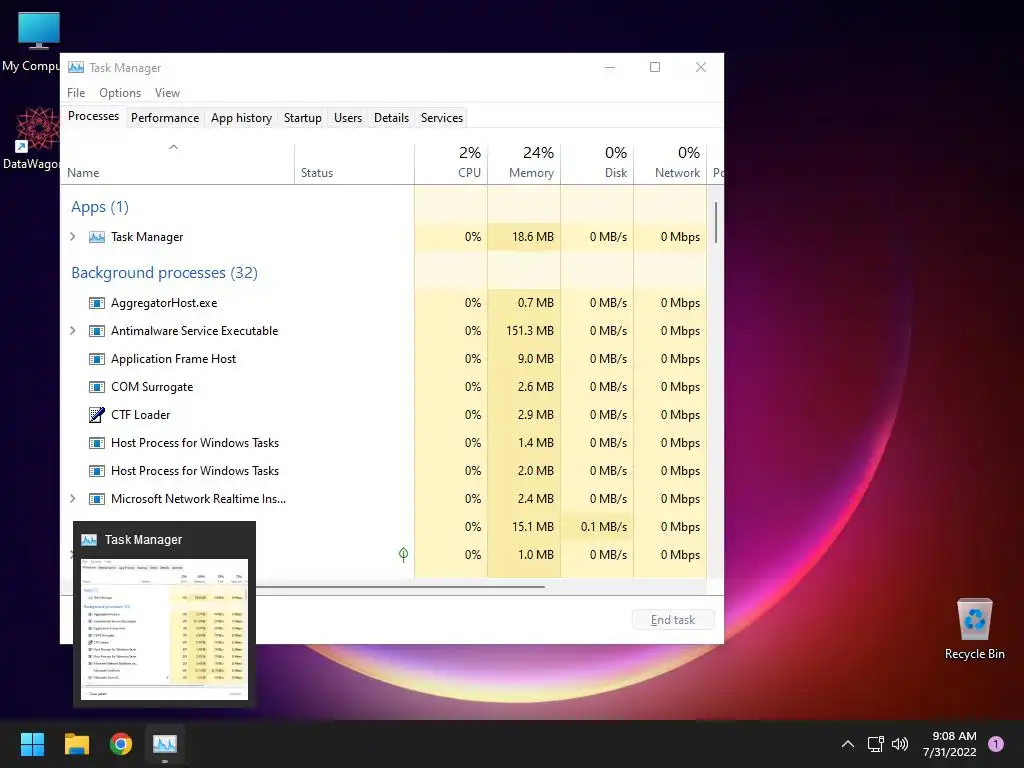Select the Processes tab
1024x768 pixels.
coord(93,116)
